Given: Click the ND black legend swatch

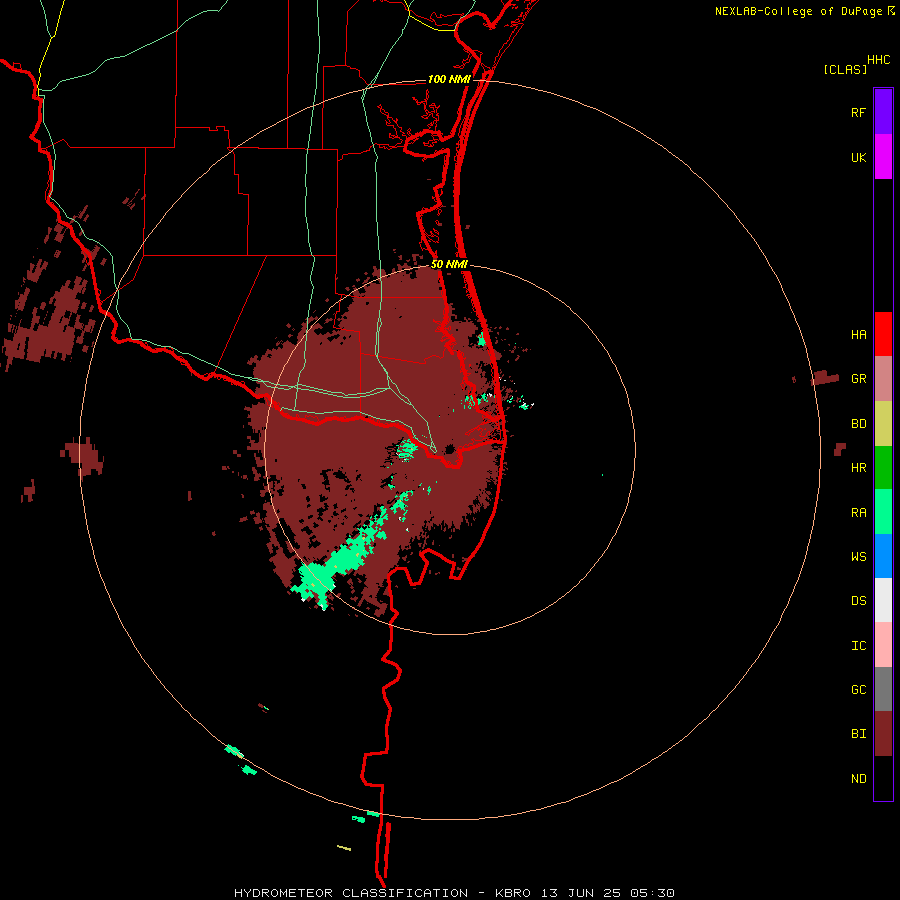Looking at the screenshot, I should click(x=883, y=778).
